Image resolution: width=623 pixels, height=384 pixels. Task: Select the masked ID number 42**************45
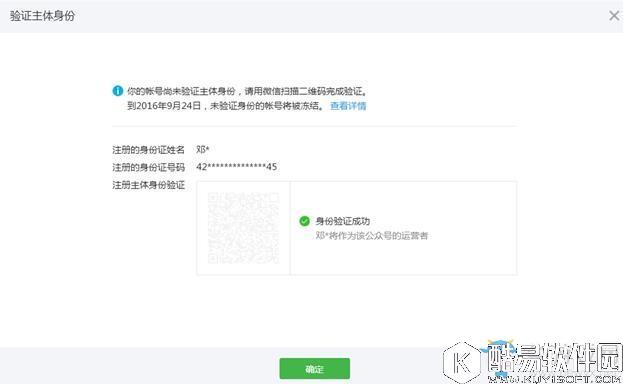(236, 167)
